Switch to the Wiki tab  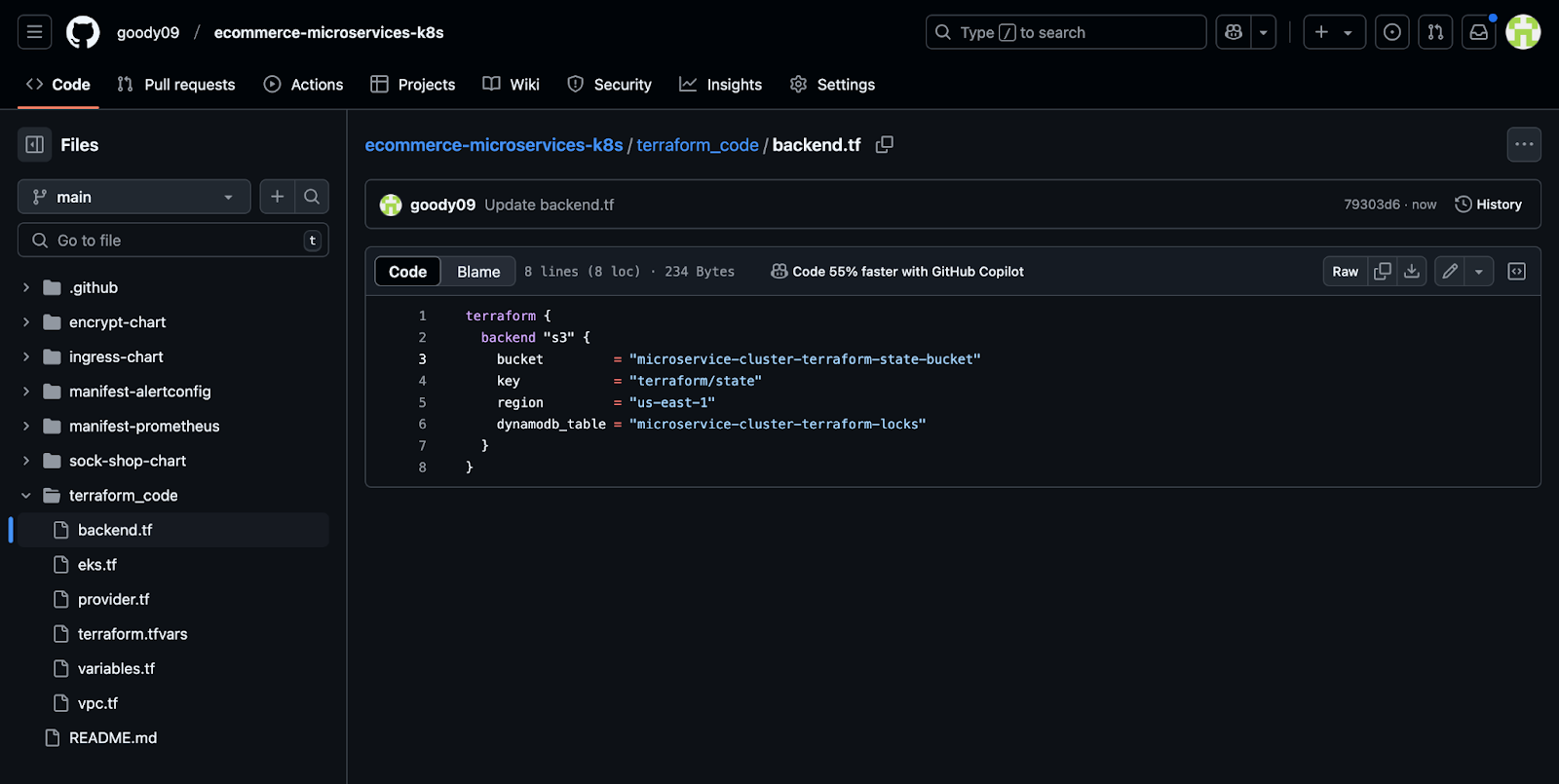(x=511, y=85)
